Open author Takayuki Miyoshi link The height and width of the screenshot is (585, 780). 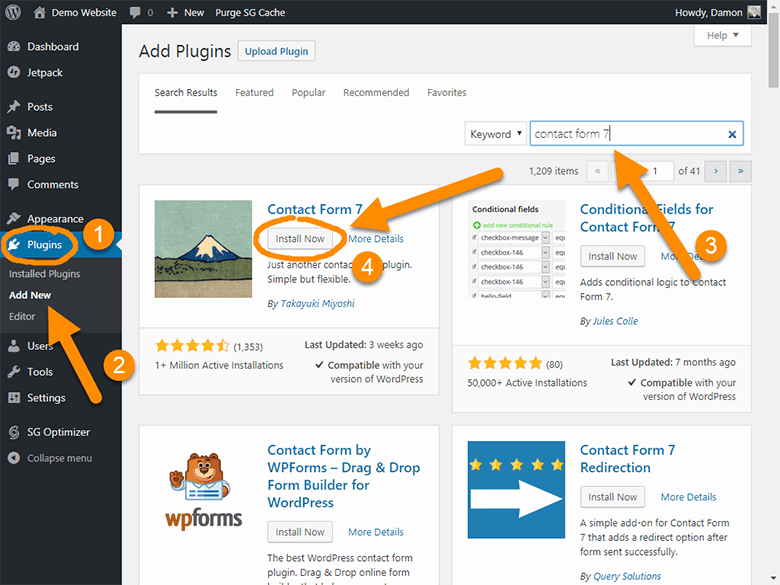(317, 303)
